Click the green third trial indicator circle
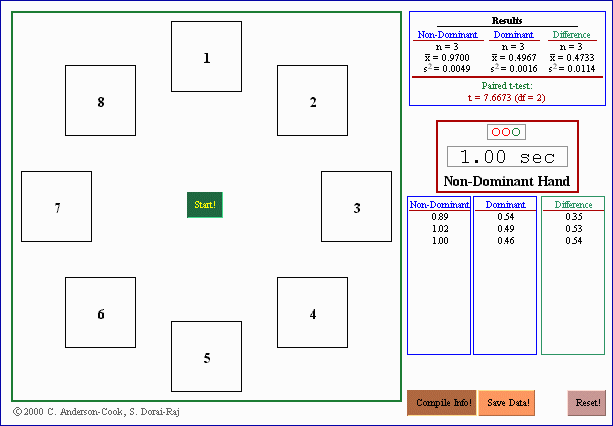 [516, 132]
